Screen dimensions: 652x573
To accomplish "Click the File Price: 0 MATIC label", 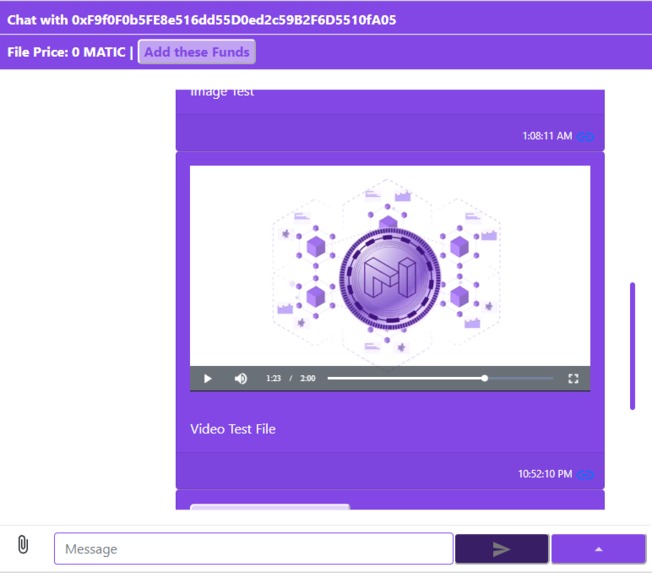I will pos(66,52).
